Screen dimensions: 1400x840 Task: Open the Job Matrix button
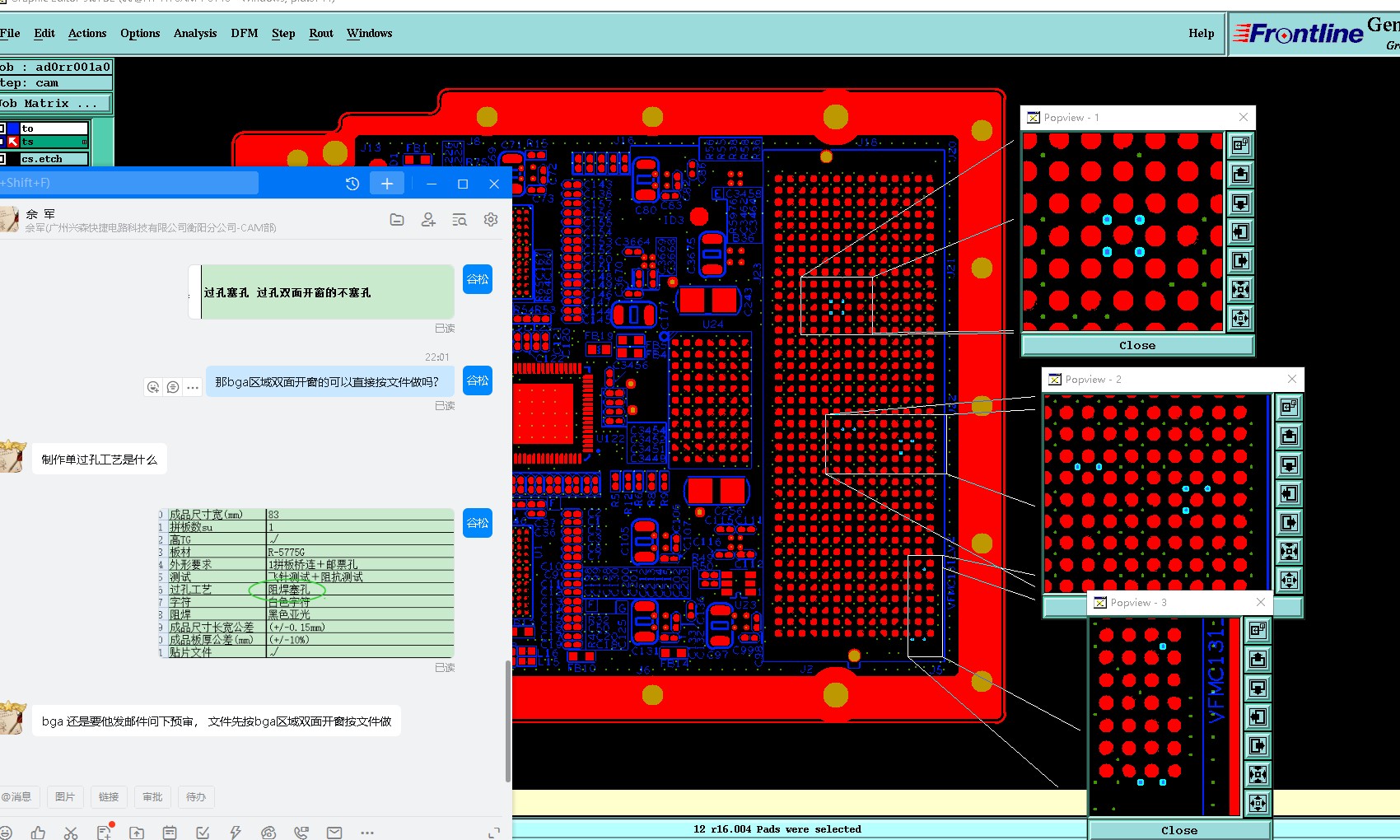[55, 104]
